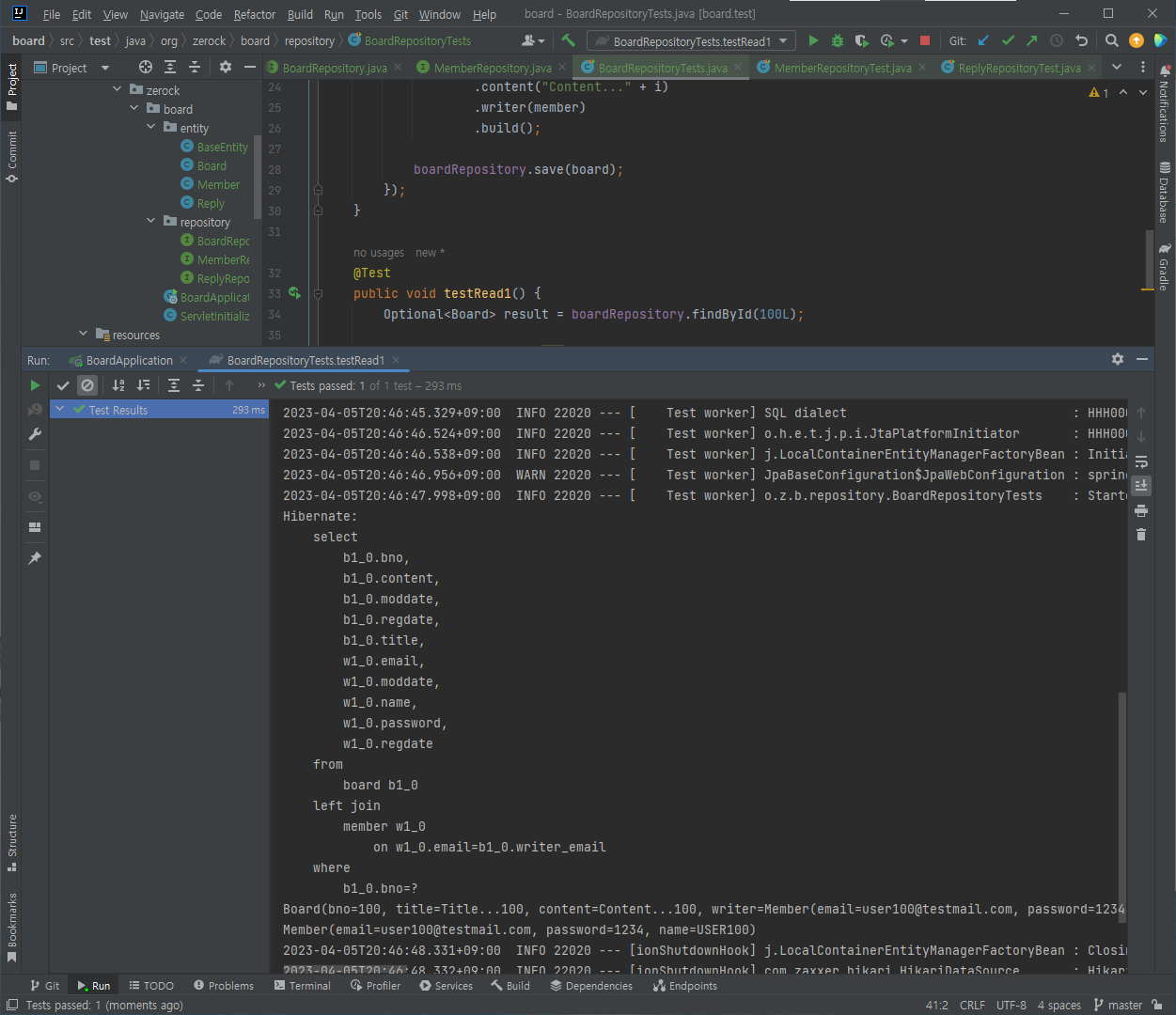The height and width of the screenshot is (1015, 1176).
Task: Open Notifications tool window stripe
Action: click(1165, 103)
